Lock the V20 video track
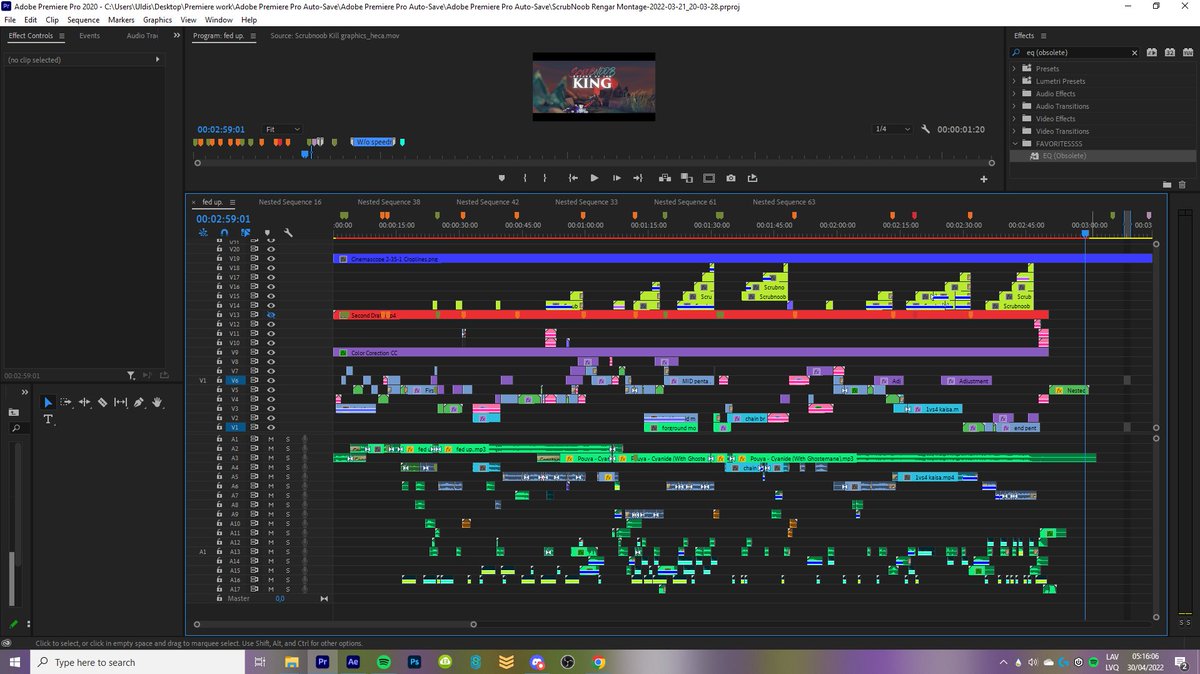This screenshot has height=674, width=1200. coord(220,250)
